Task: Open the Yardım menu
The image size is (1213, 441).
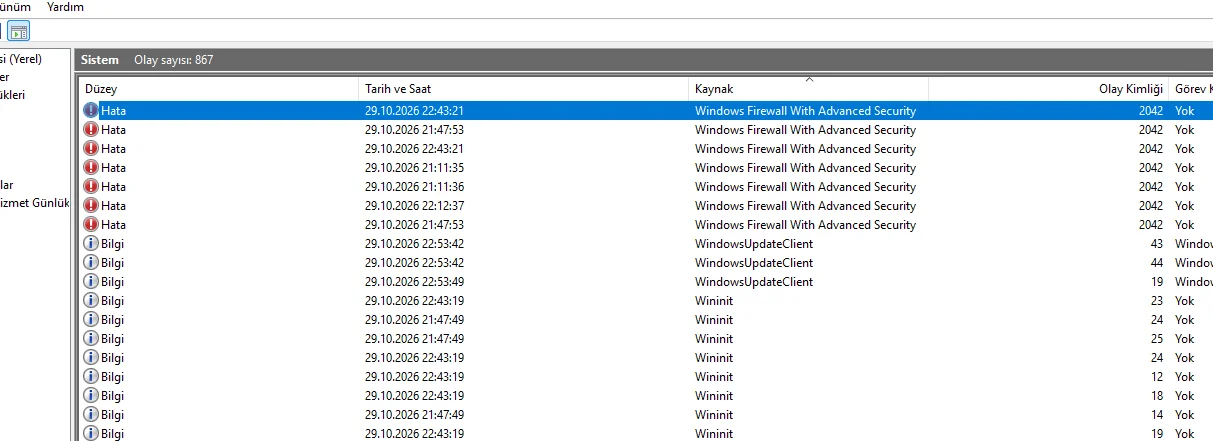Action: [x=65, y=7]
